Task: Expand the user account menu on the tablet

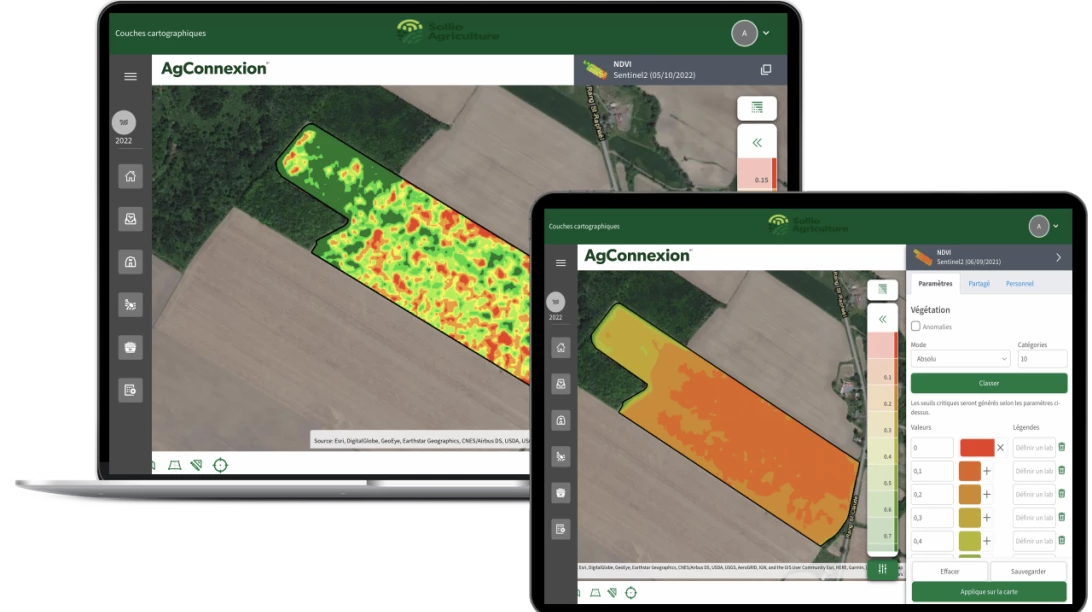Action: point(1056,226)
